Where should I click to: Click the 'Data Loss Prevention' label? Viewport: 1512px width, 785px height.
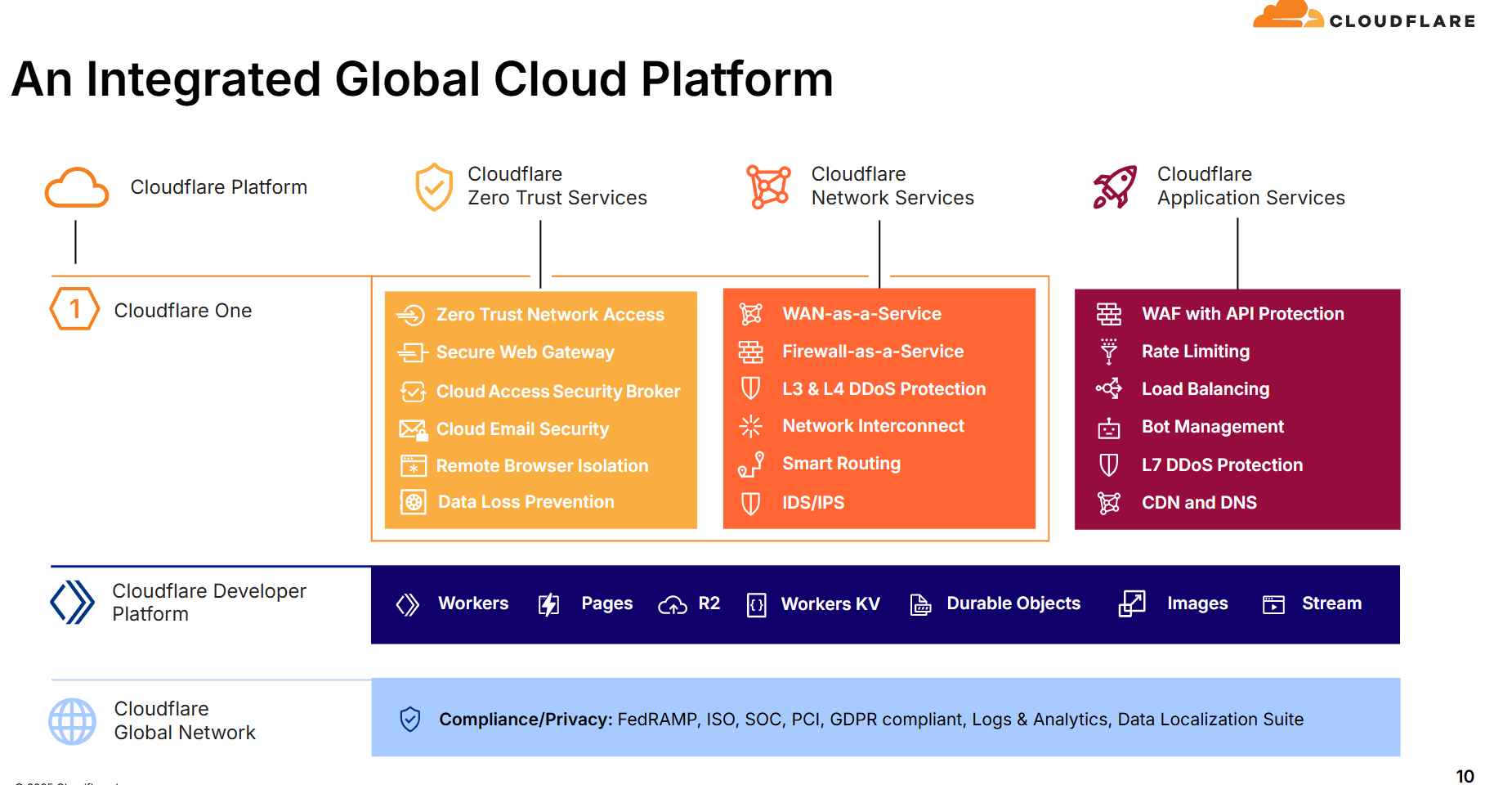click(526, 502)
